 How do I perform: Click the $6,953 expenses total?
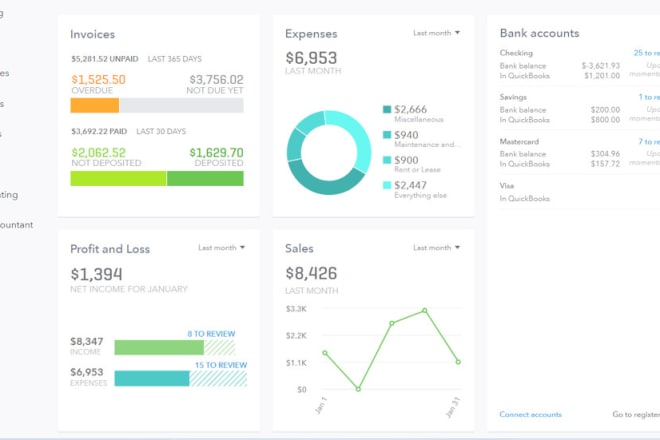point(311,58)
